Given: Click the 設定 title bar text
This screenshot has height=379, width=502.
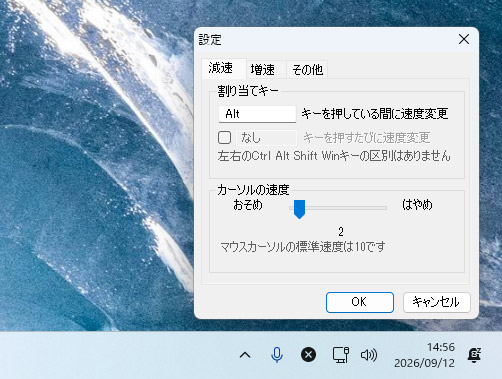Looking at the screenshot, I should pos(210,40).
